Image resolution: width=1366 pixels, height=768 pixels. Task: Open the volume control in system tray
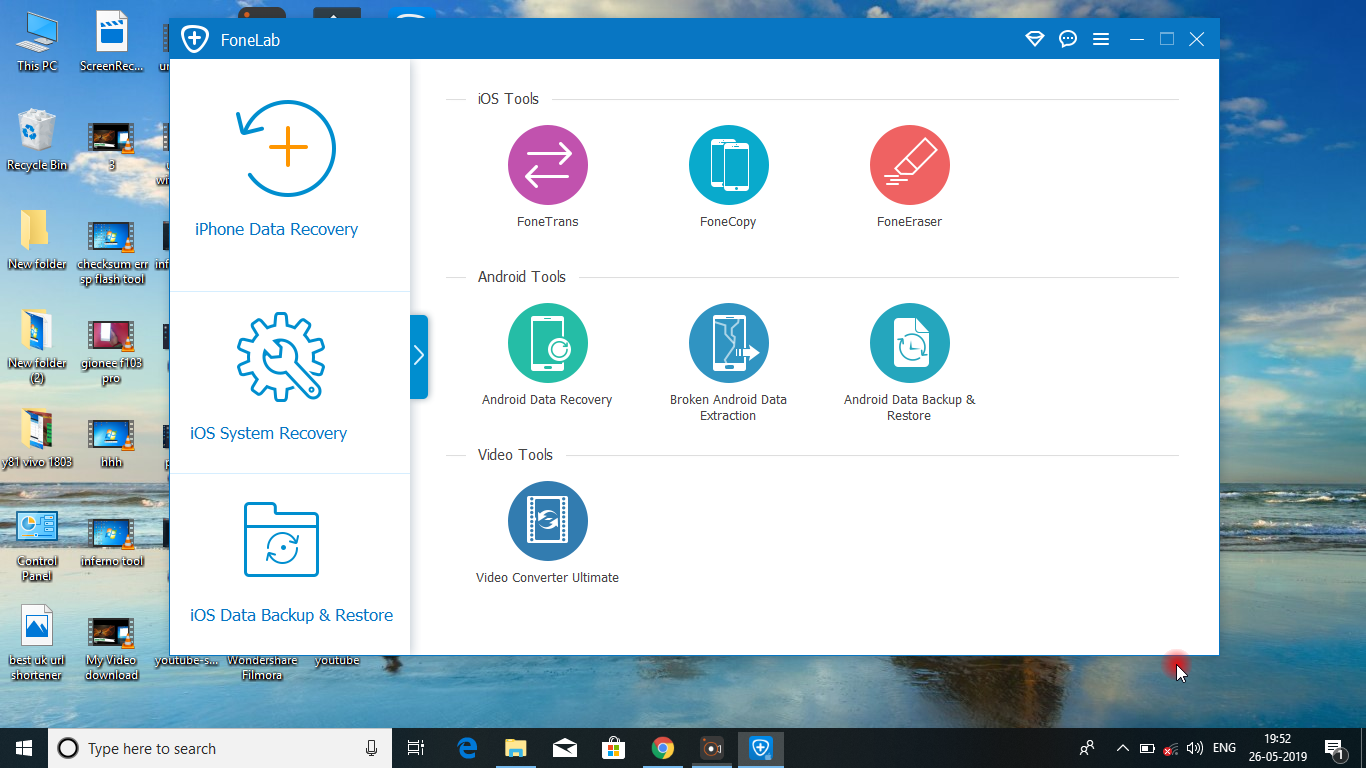point(1194,748)
